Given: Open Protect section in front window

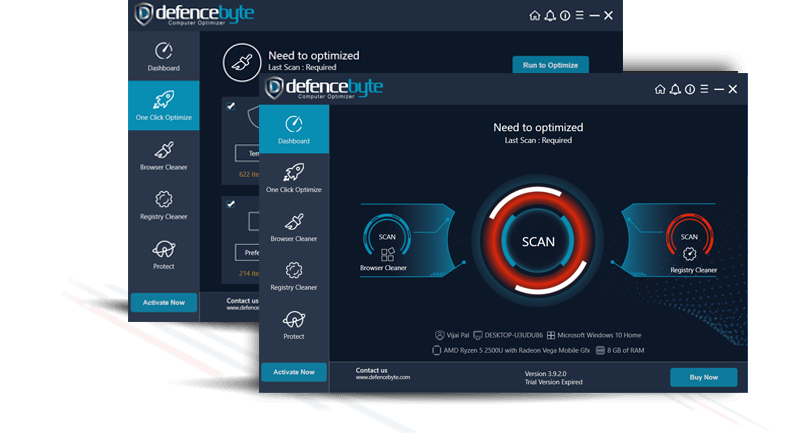Looking at the screenshot, I should pos(294,325).
